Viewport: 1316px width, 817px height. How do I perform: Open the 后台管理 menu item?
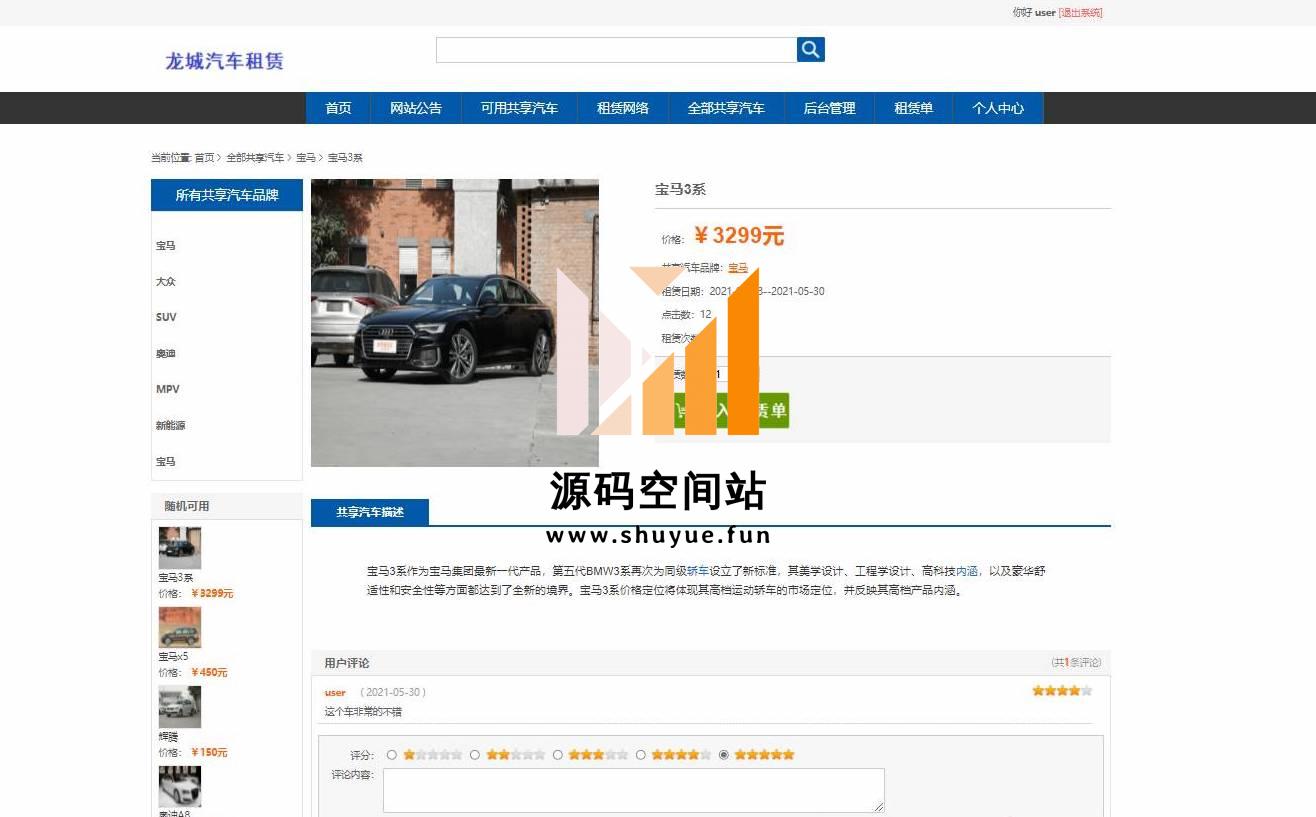point(829,108)
